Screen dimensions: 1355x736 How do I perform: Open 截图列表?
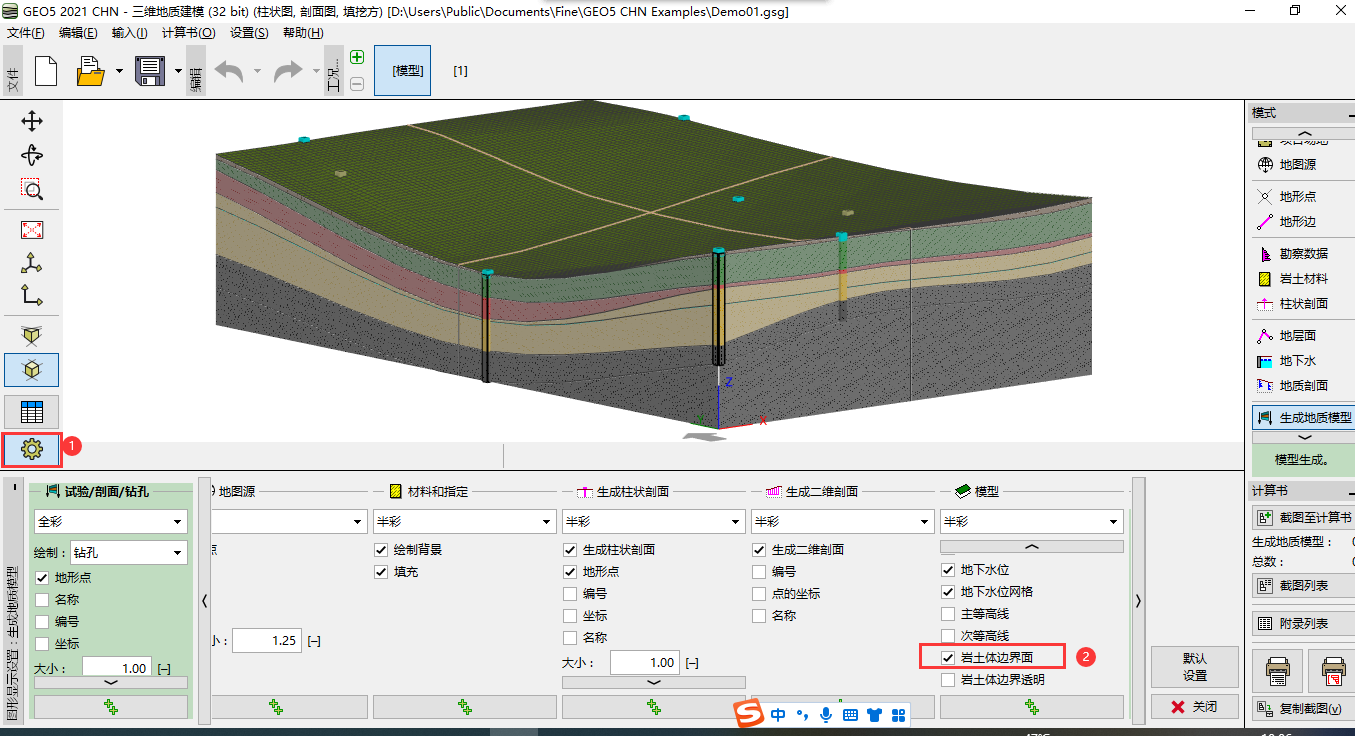(1304, 585)
